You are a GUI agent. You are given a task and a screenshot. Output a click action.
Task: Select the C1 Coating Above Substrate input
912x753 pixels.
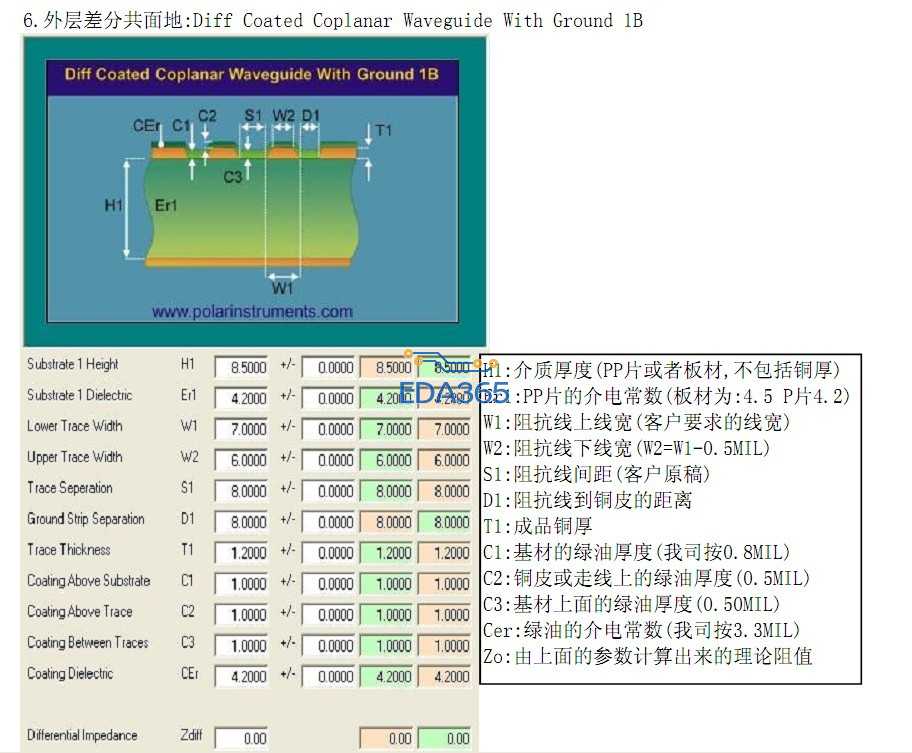(x=241, y=583)
